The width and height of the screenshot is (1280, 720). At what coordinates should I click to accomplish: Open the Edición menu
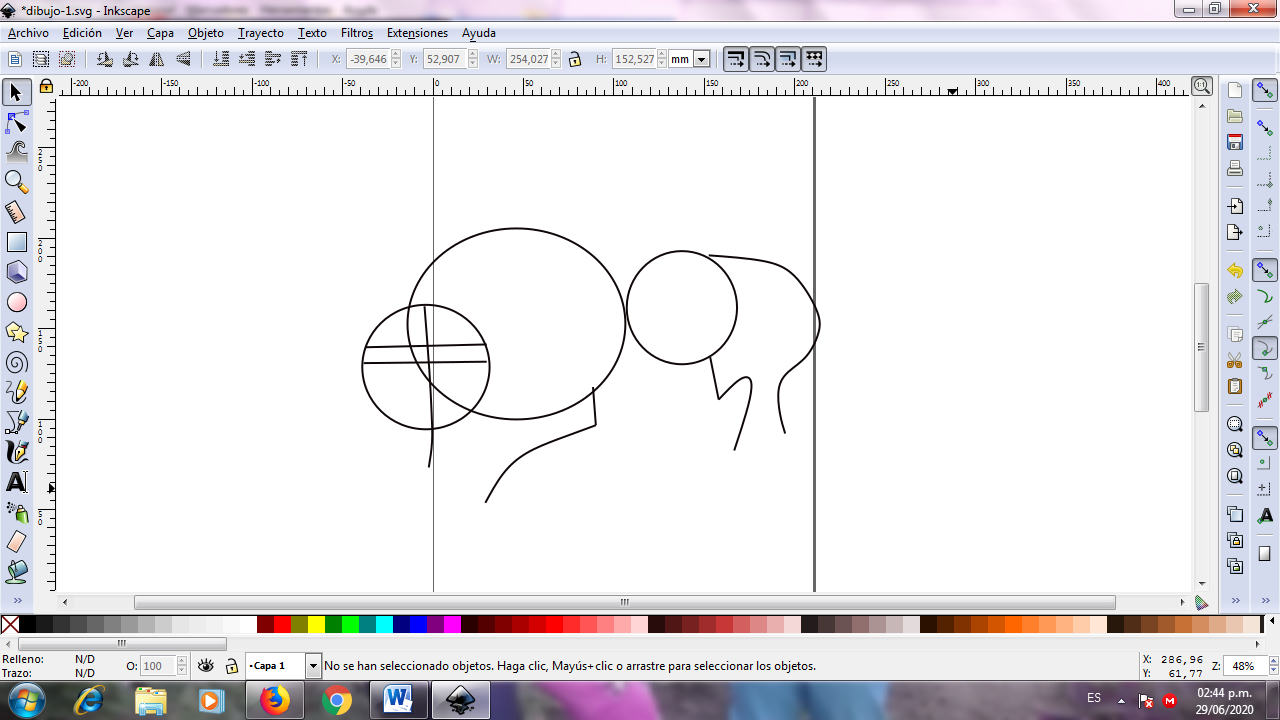point(82,33)
